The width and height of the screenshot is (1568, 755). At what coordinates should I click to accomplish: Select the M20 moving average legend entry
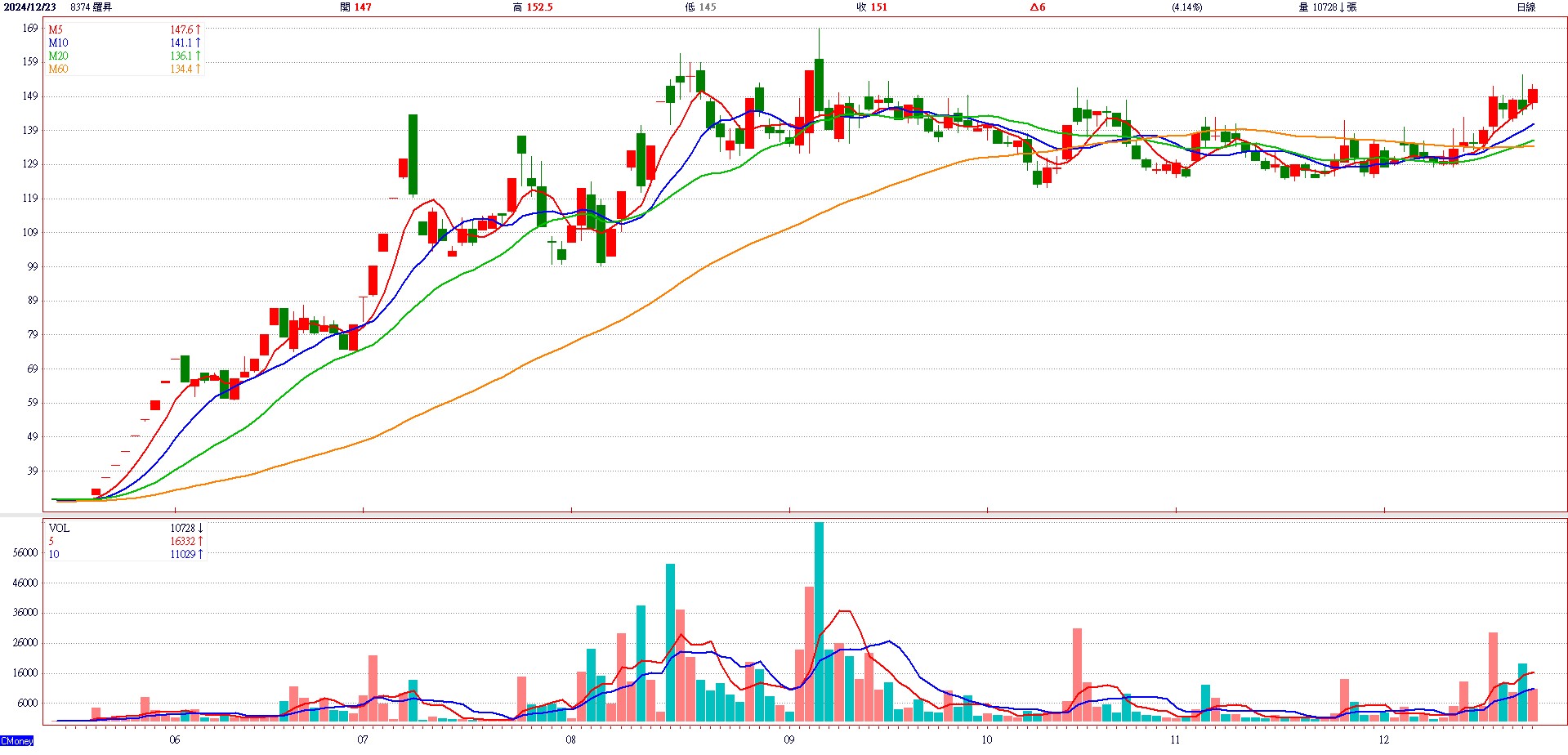click(x=58, y=56)
